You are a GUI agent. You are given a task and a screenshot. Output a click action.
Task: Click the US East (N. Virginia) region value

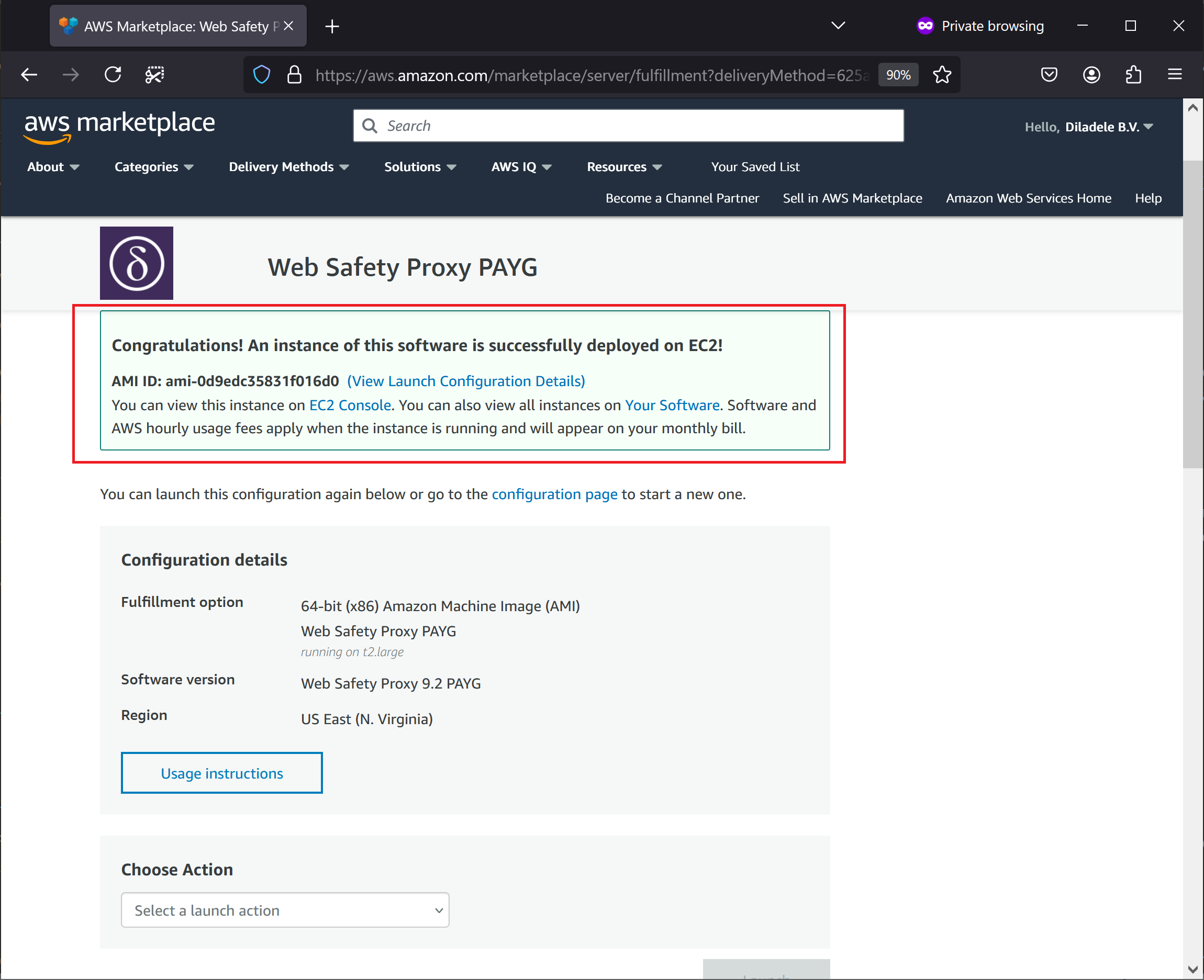coord(367,719)
